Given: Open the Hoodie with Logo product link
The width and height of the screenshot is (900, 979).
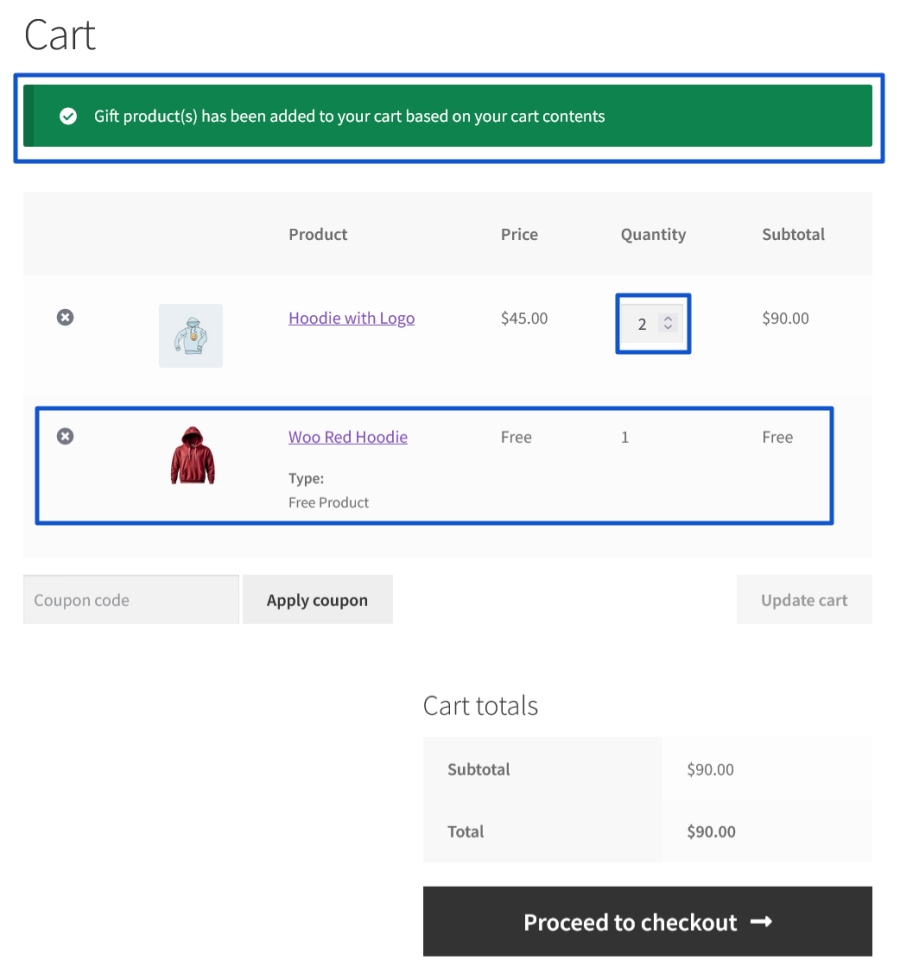Looking at the screenshot, I should coord(351,318).
